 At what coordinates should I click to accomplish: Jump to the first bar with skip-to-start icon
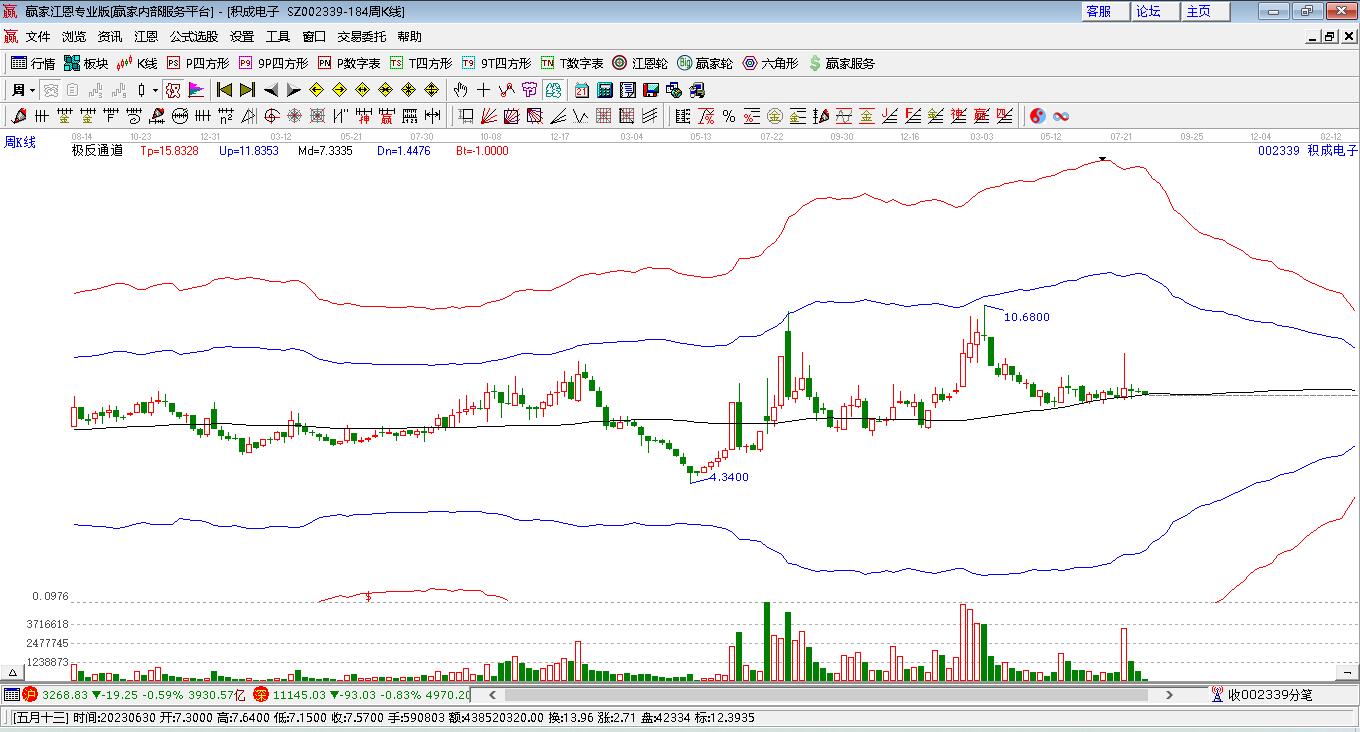pyautogui.click(x=225, y=90)
